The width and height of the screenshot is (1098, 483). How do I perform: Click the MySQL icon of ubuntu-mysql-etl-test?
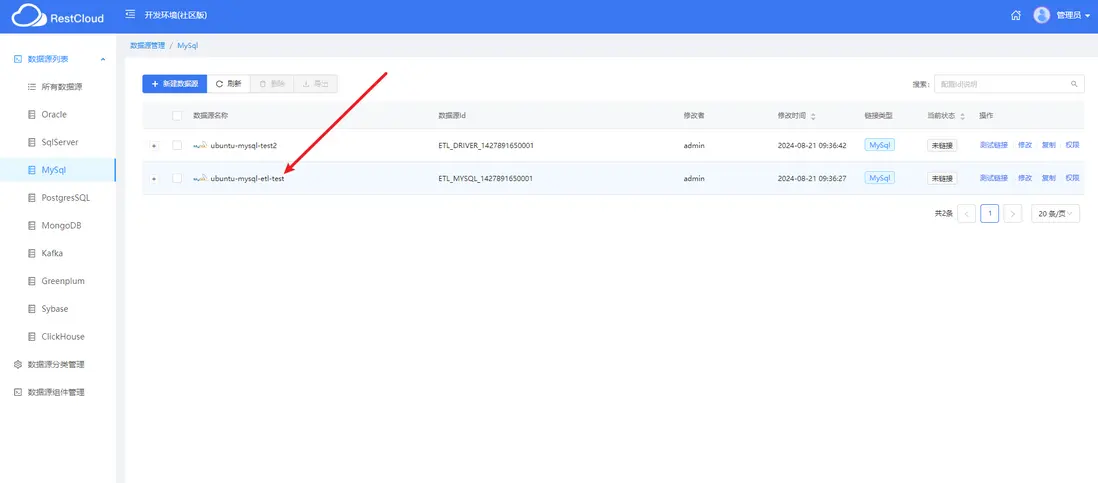click(x=200, y=178)
